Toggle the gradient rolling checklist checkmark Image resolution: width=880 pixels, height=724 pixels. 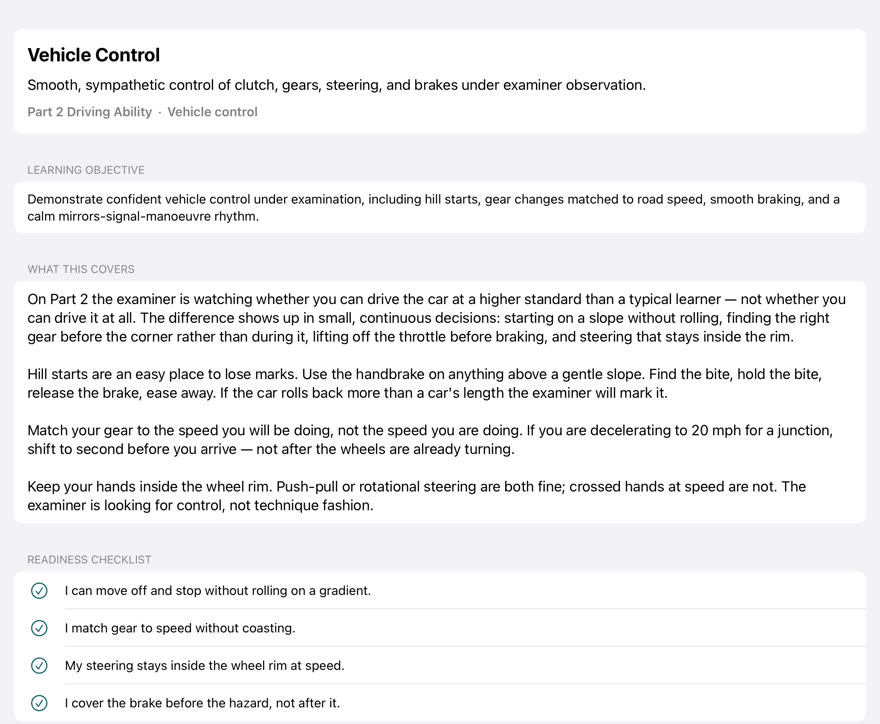click(x=39, y=590)
